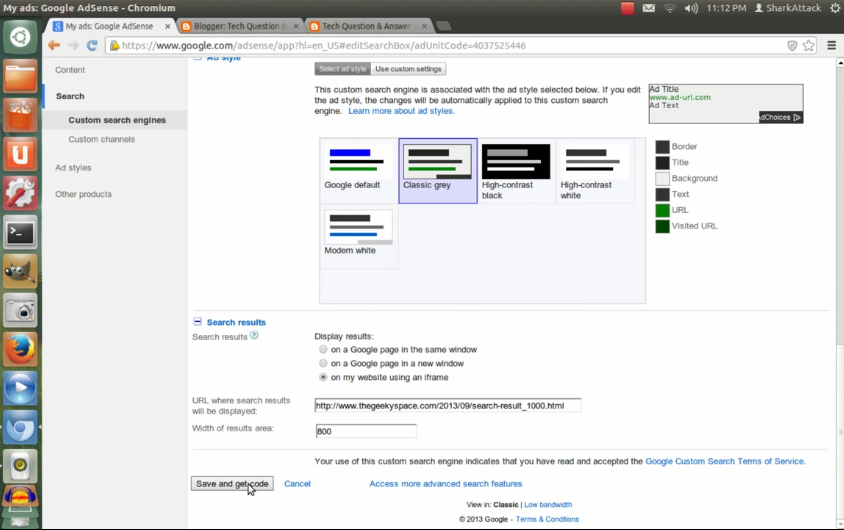The image size is (844, 530).
Task: Open the screenshot camera application
Action: point(20,310)
